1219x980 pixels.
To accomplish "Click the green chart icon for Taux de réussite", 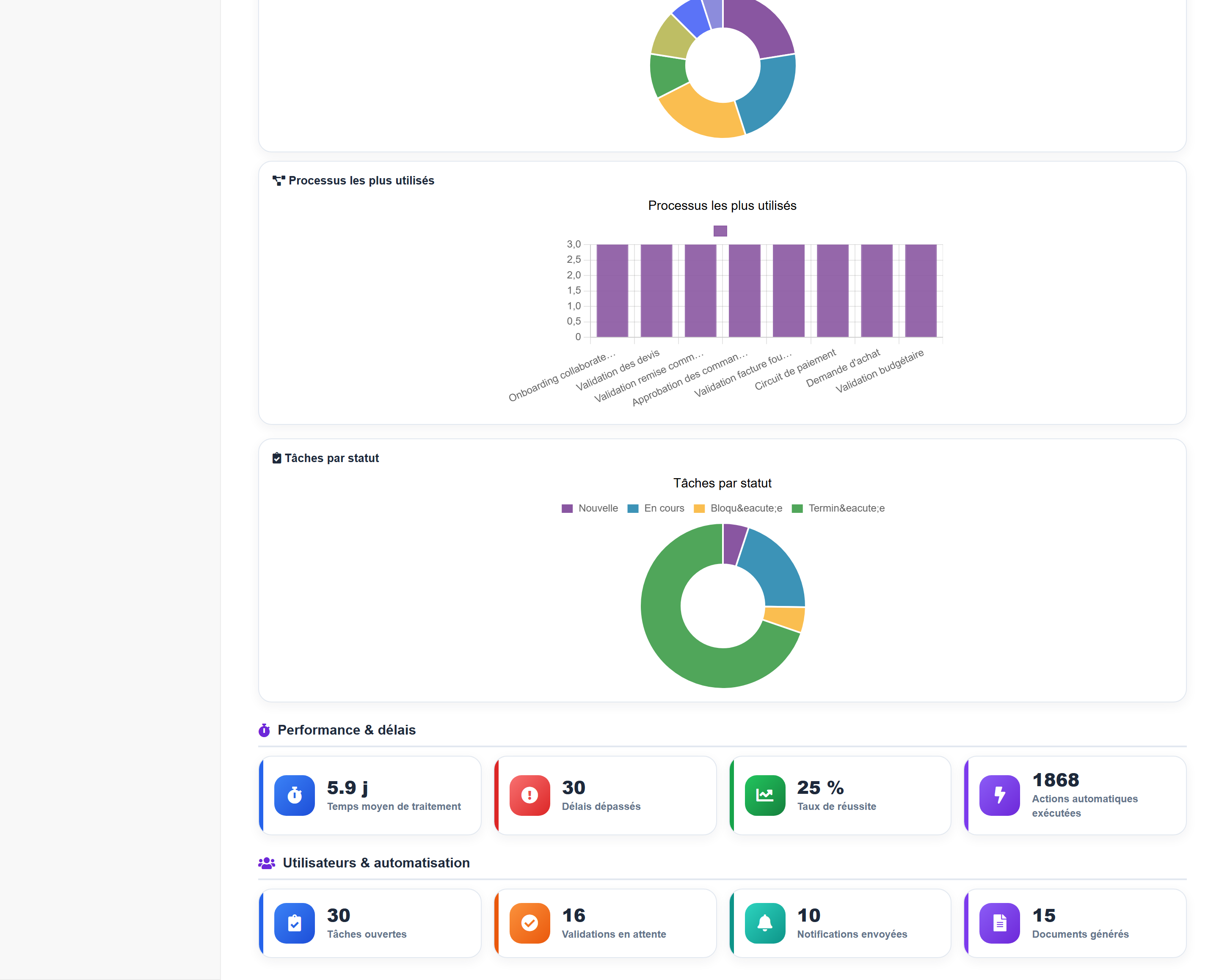I will [x=764, y=795].
